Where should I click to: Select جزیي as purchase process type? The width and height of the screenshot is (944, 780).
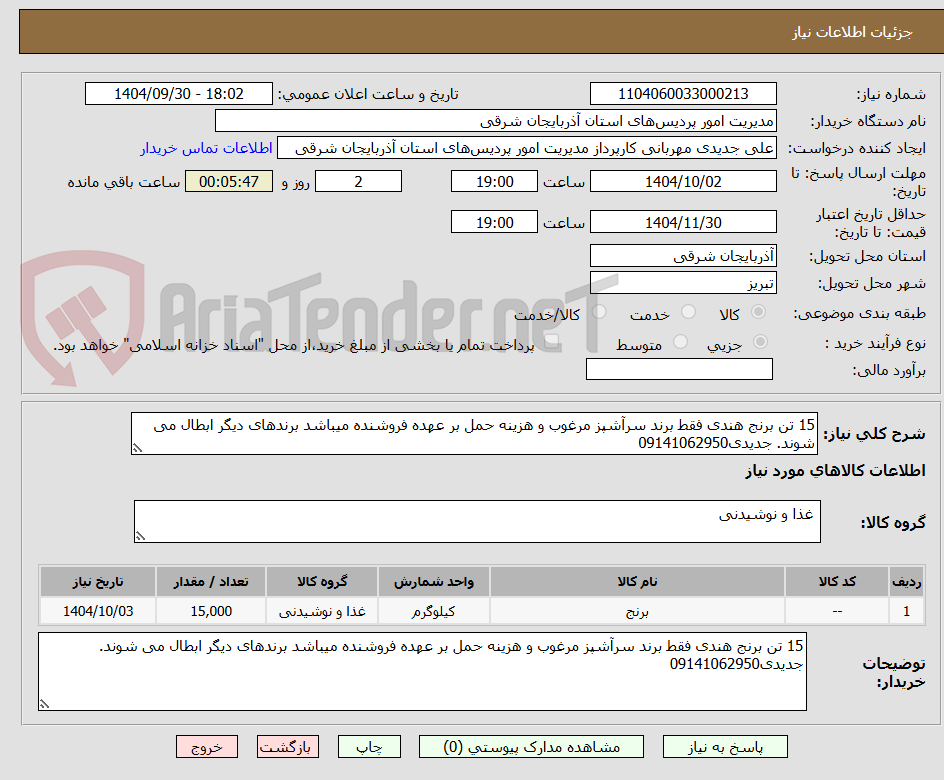pos(760,340)
